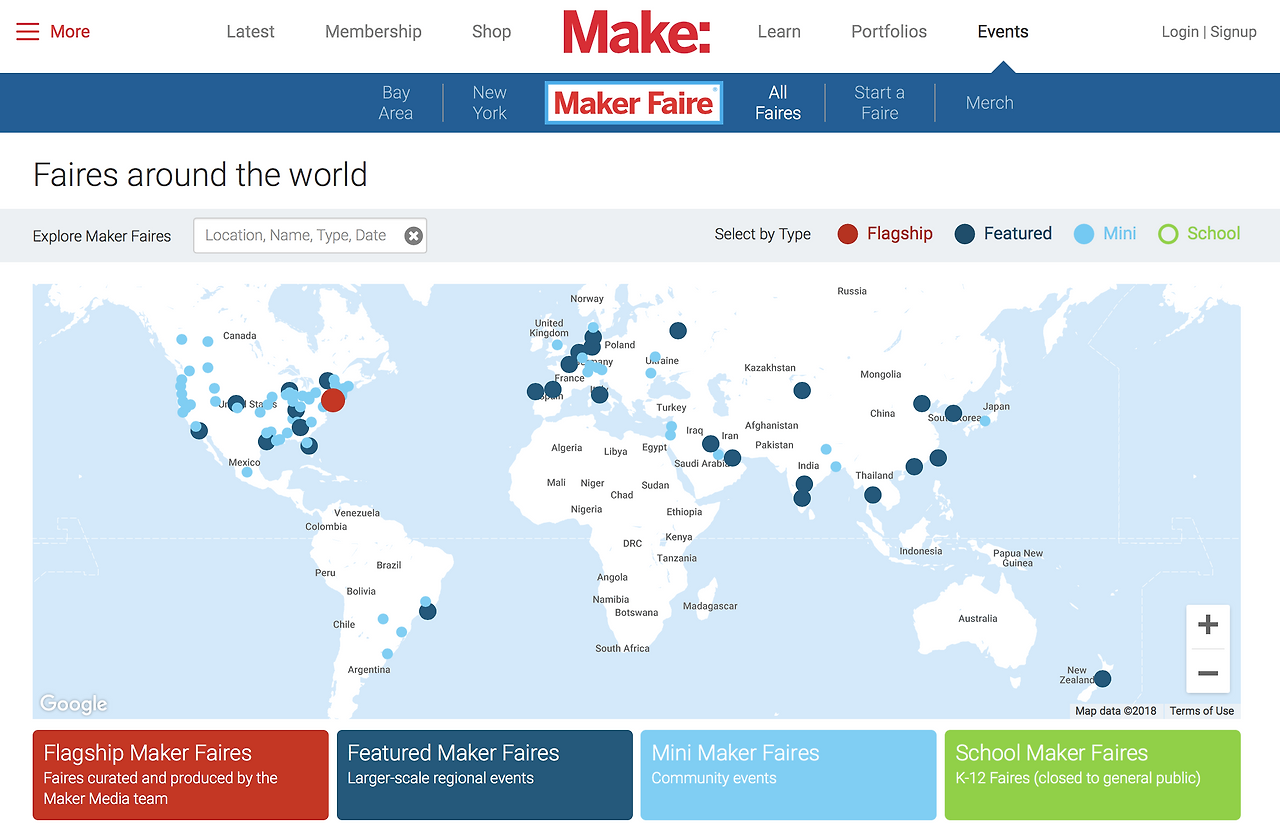Open the Membership menu

pyautogui.click(x=373, y=32)
